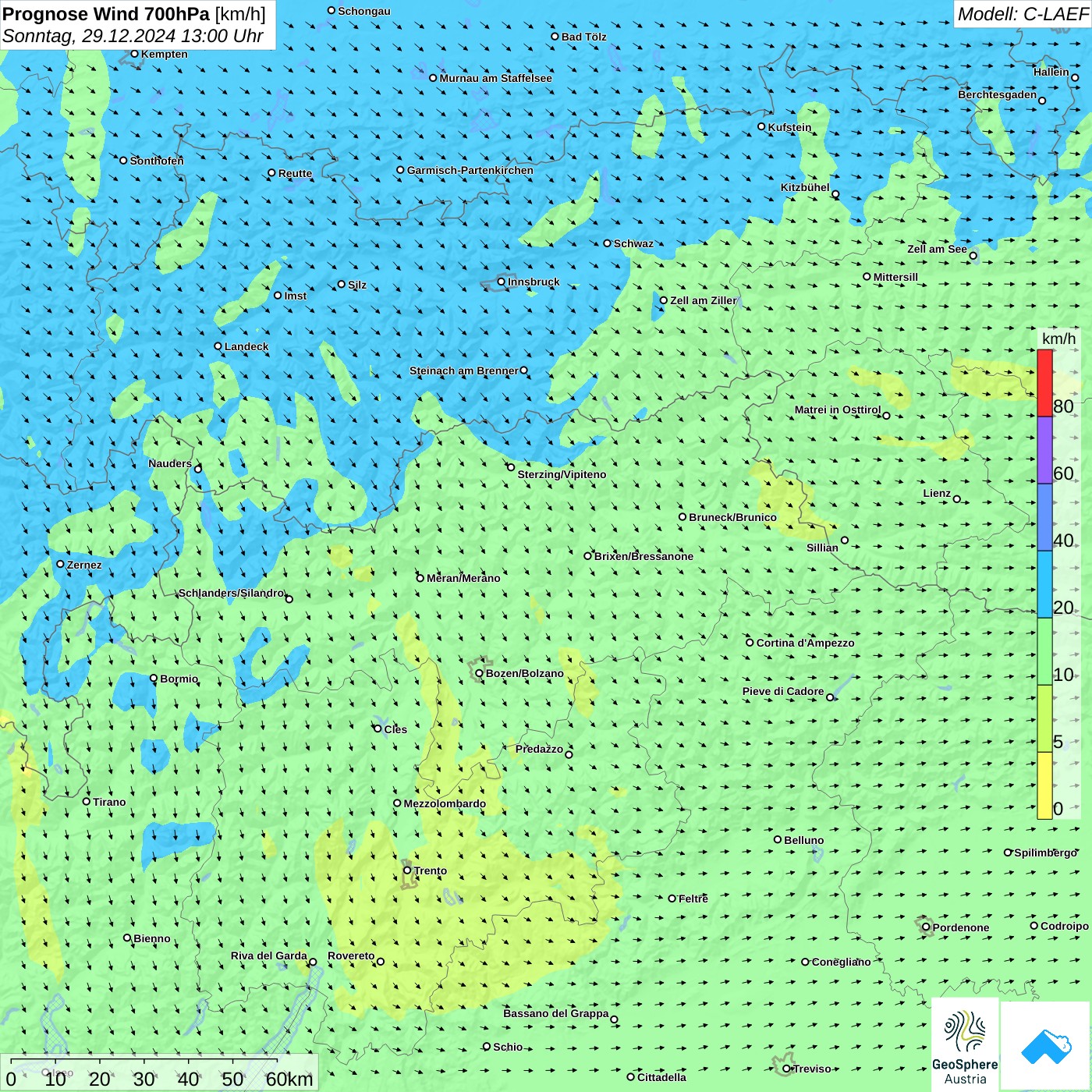The height and width of the screenshot is (1092, 1092).
Task: Click the 'Meran/Merano' label
Action: click(464, 578)
